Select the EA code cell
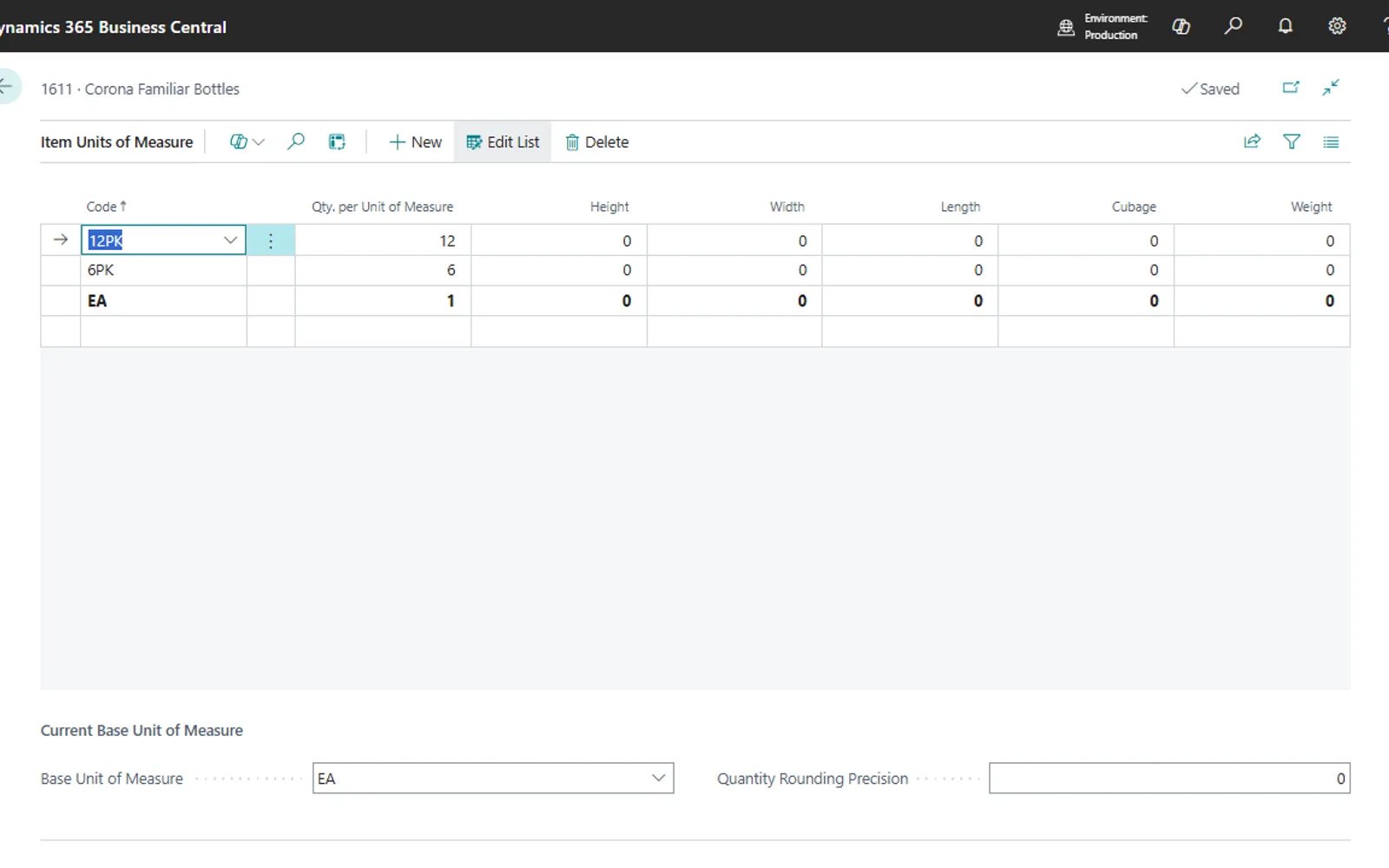 click(163, 301)
